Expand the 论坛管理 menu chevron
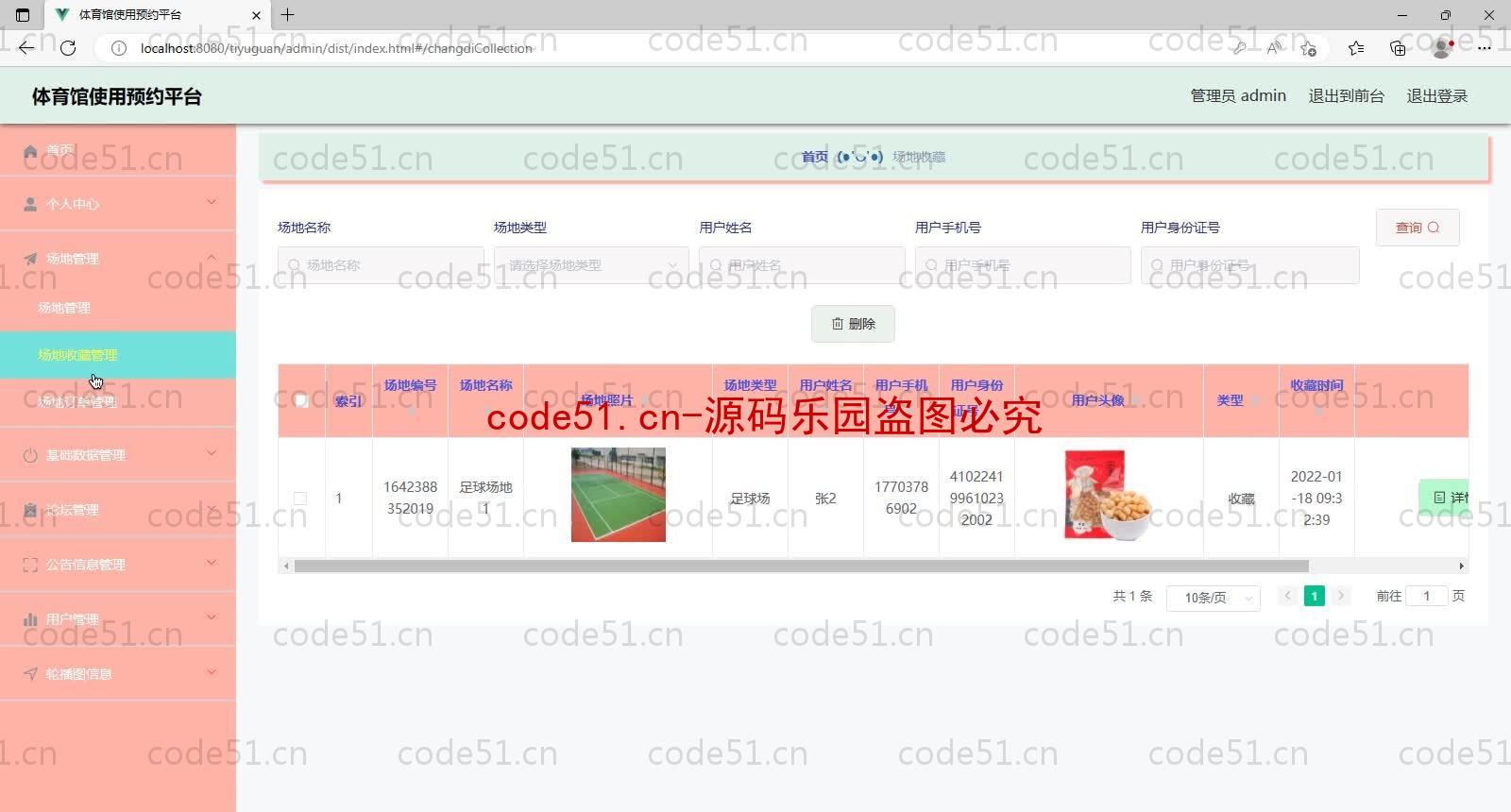 212,509
